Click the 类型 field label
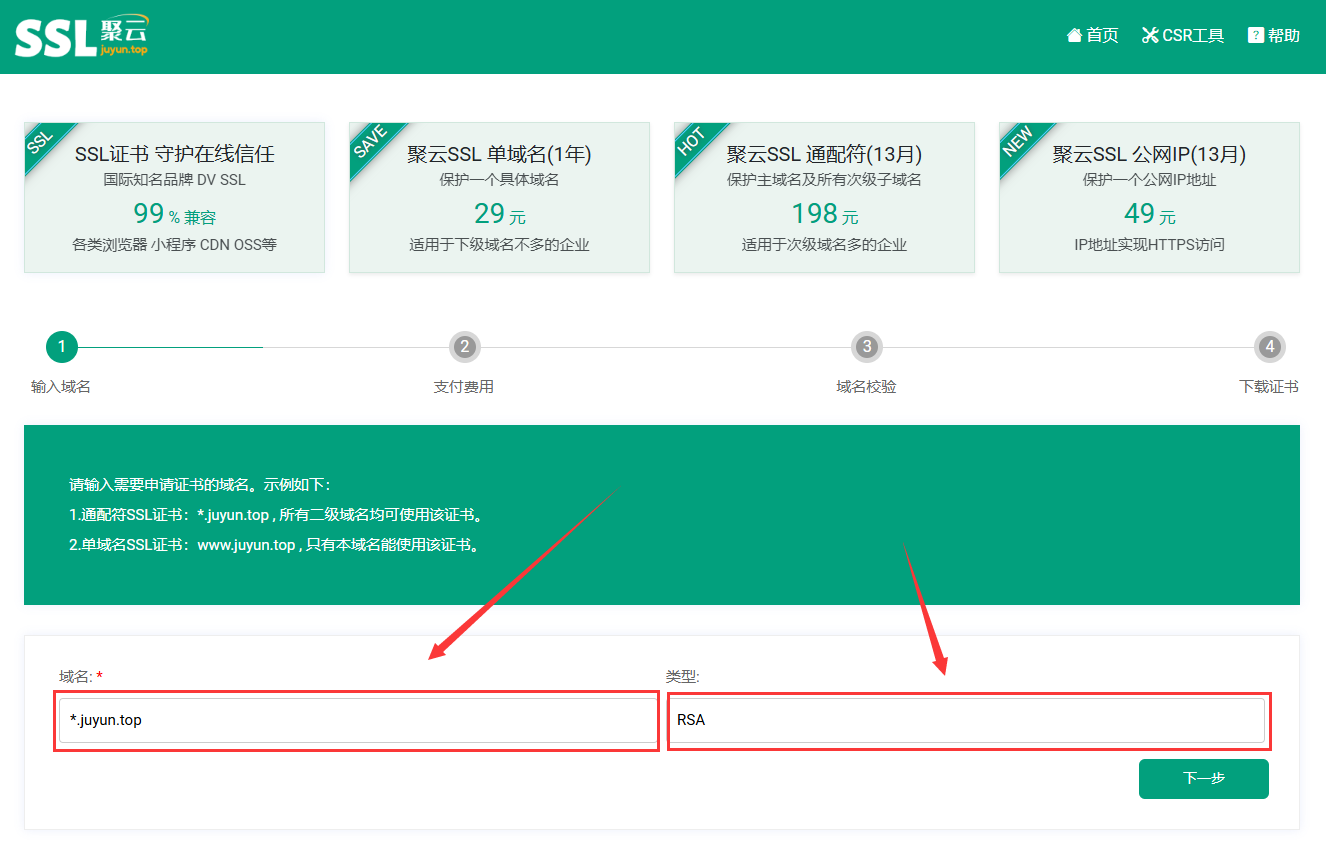 tap(683, 677)
